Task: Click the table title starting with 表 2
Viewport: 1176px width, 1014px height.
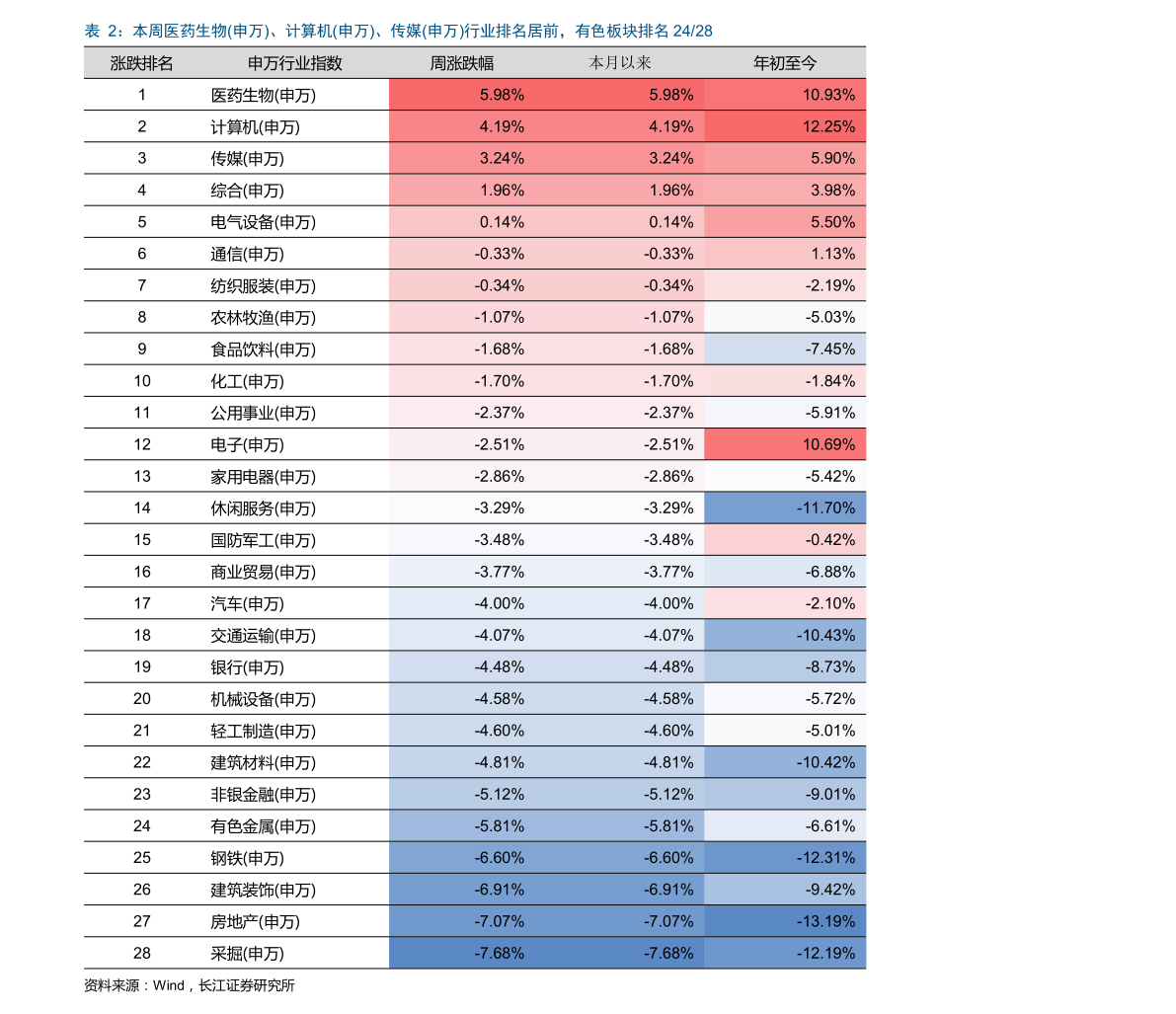Action: 398,32
